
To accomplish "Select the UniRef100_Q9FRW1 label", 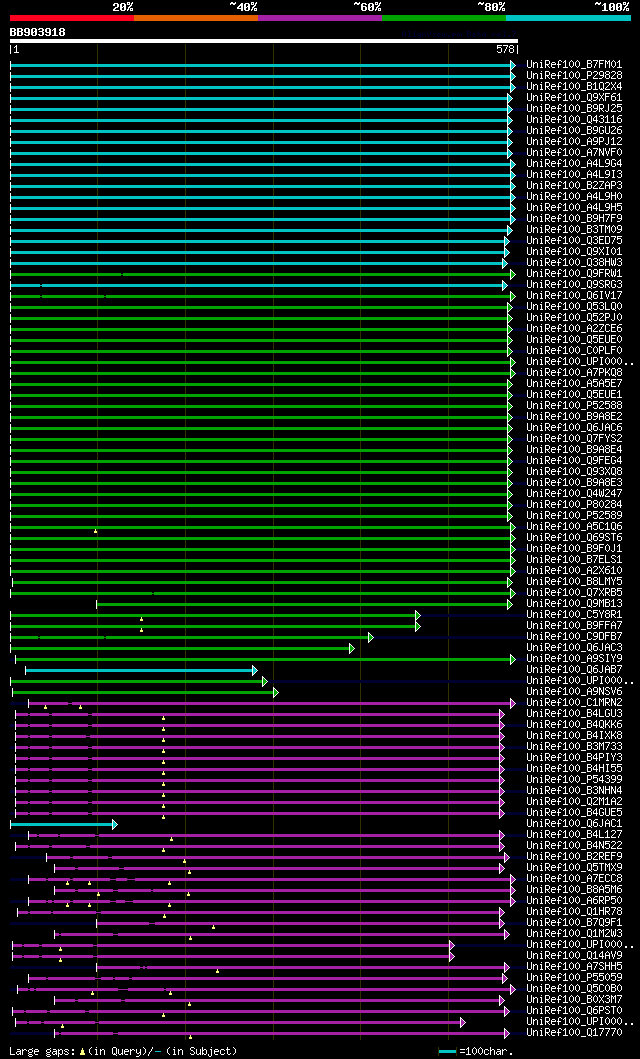I will click(x=574, y=274).
